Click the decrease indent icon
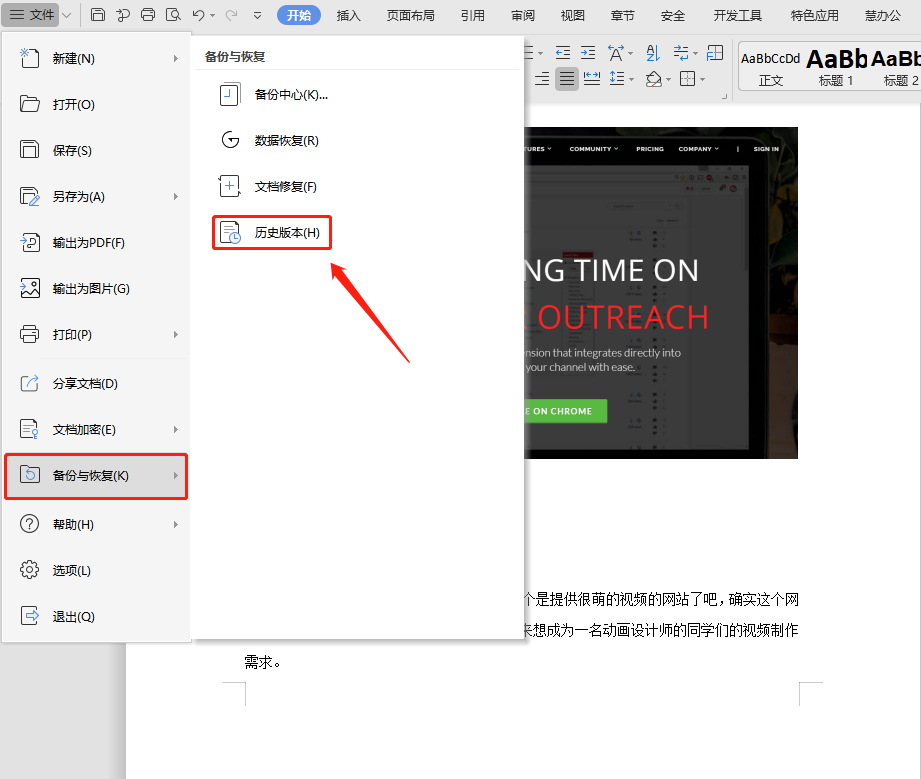Viewport: 921px width, 779px height. click(563, 53)
